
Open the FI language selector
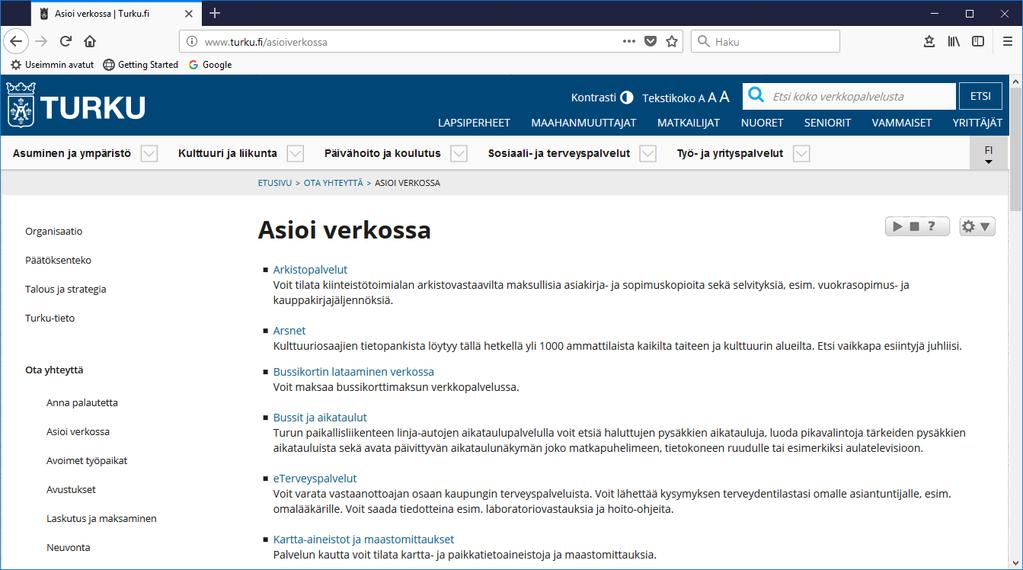pos(988,155)
